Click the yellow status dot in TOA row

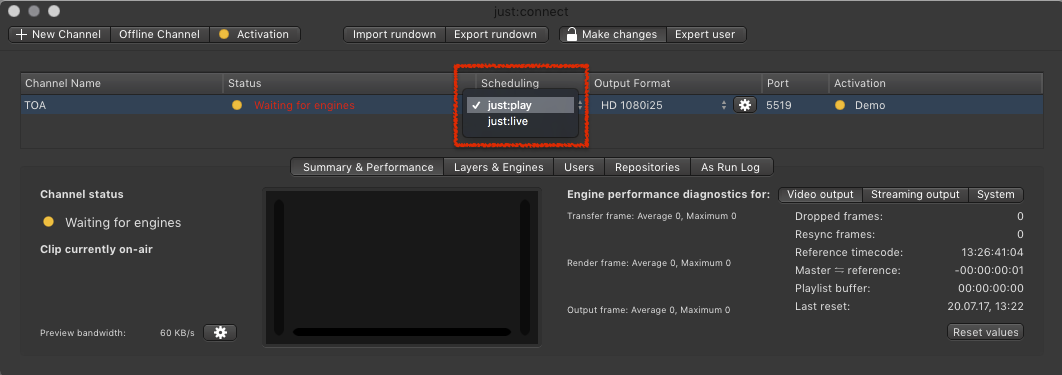tap(236, 105)
